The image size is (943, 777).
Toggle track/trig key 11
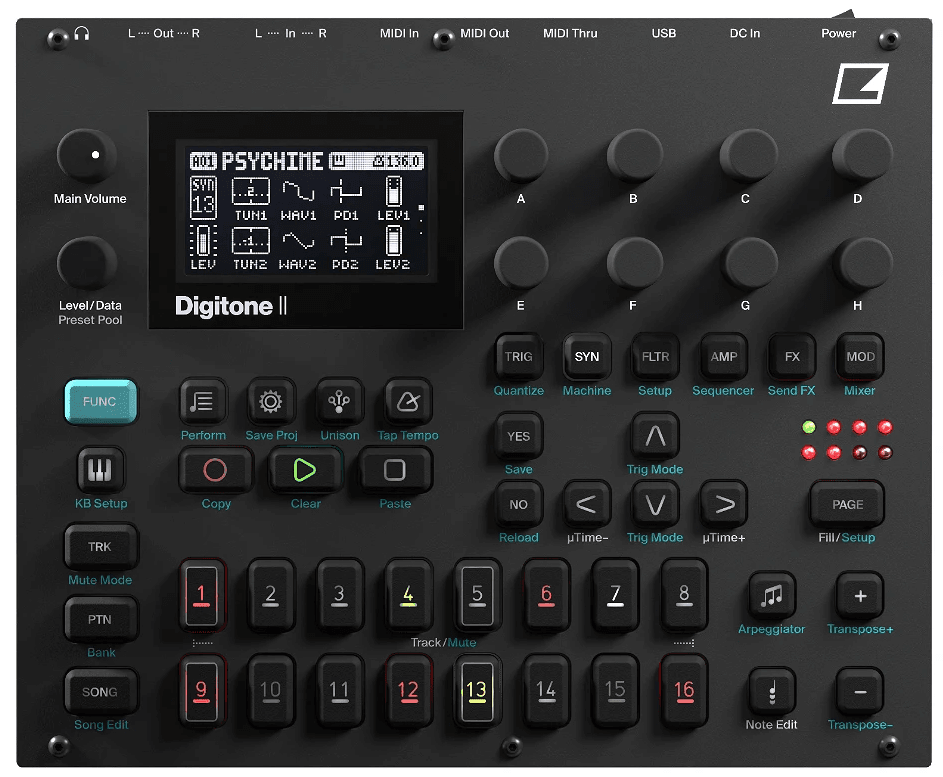click(339, 690)
